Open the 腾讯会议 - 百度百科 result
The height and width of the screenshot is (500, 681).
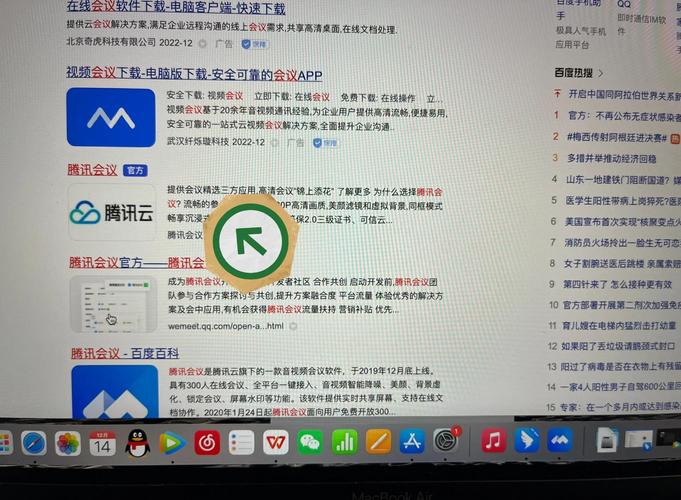(x=125, y=353)
